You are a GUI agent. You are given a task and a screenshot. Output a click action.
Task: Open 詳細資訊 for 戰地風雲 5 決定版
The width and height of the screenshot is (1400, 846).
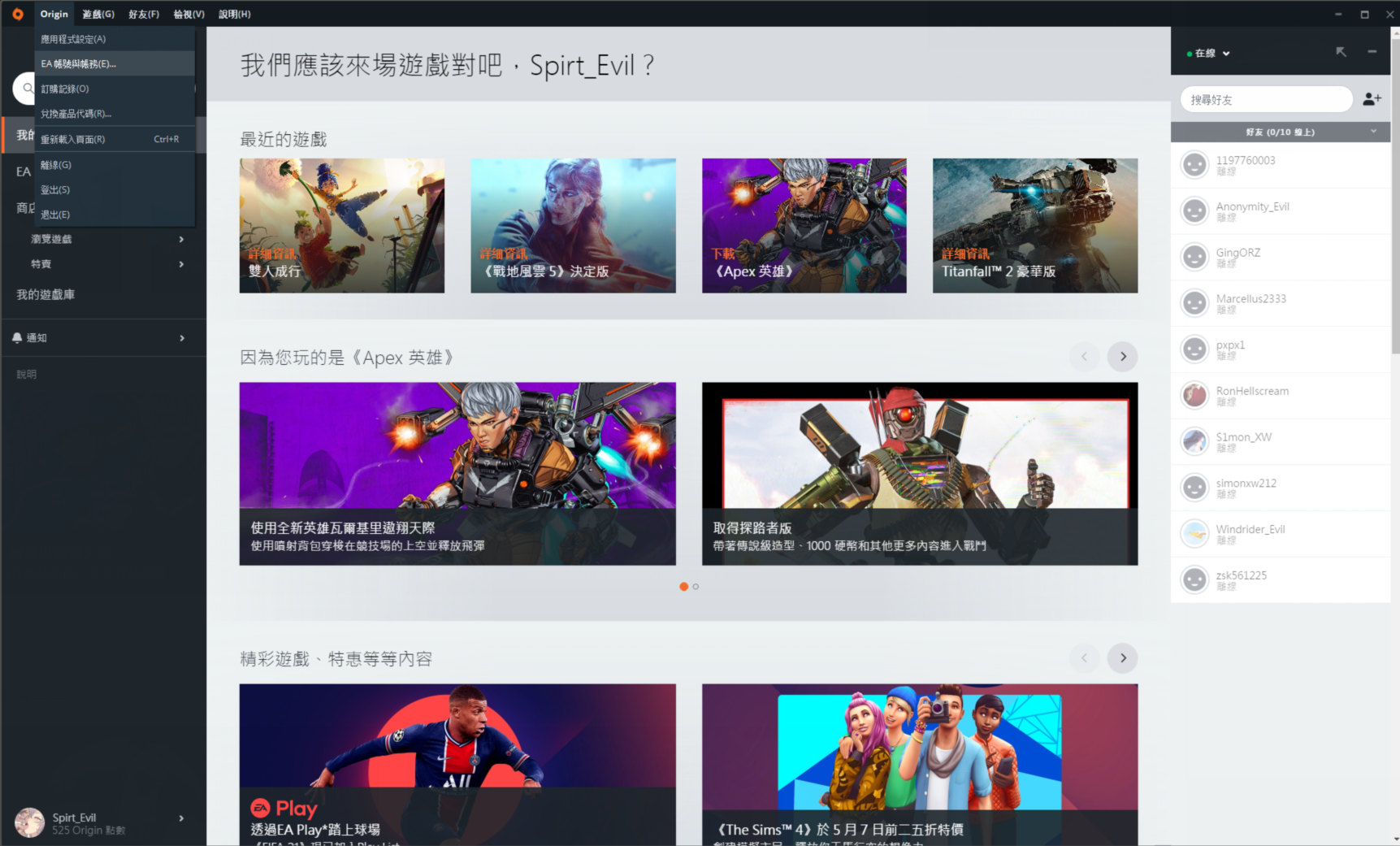coord(504,254)
